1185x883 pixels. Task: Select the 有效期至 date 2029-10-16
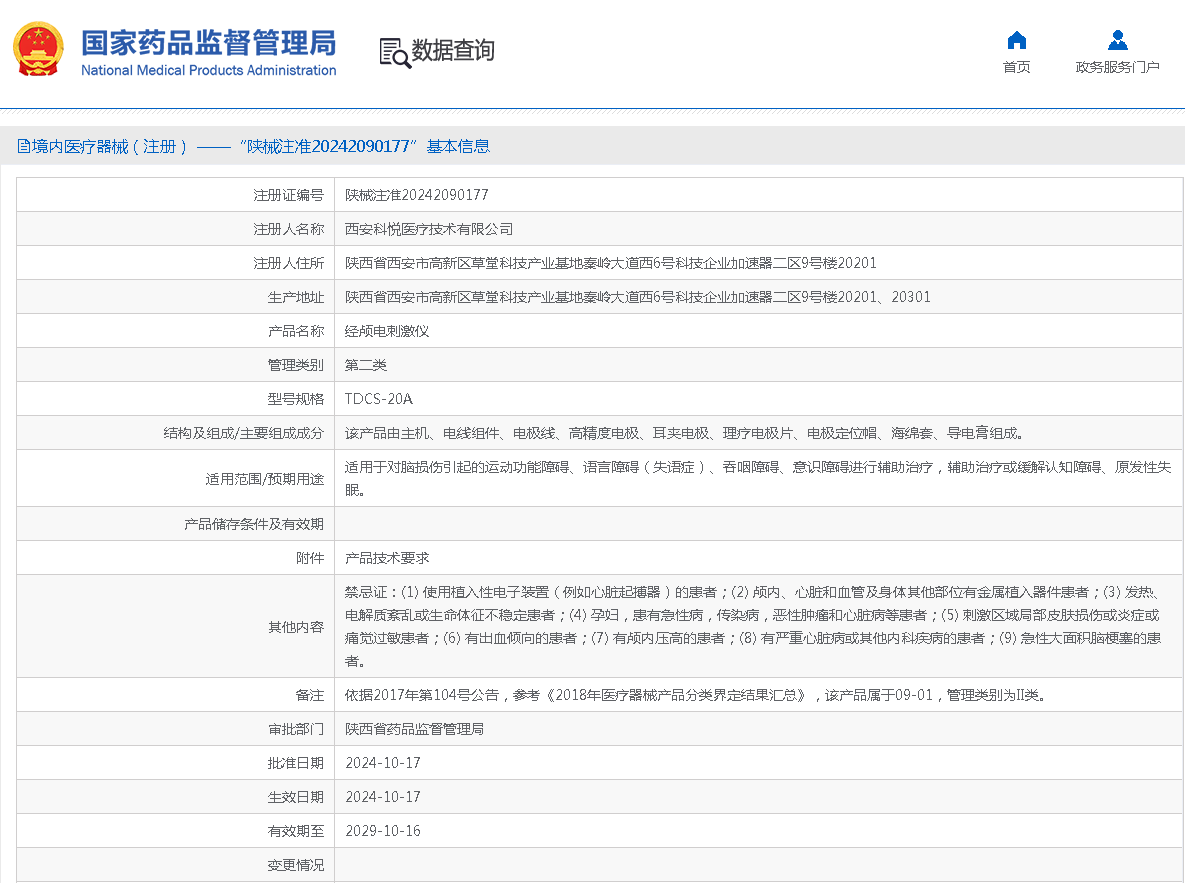[383, 831]
